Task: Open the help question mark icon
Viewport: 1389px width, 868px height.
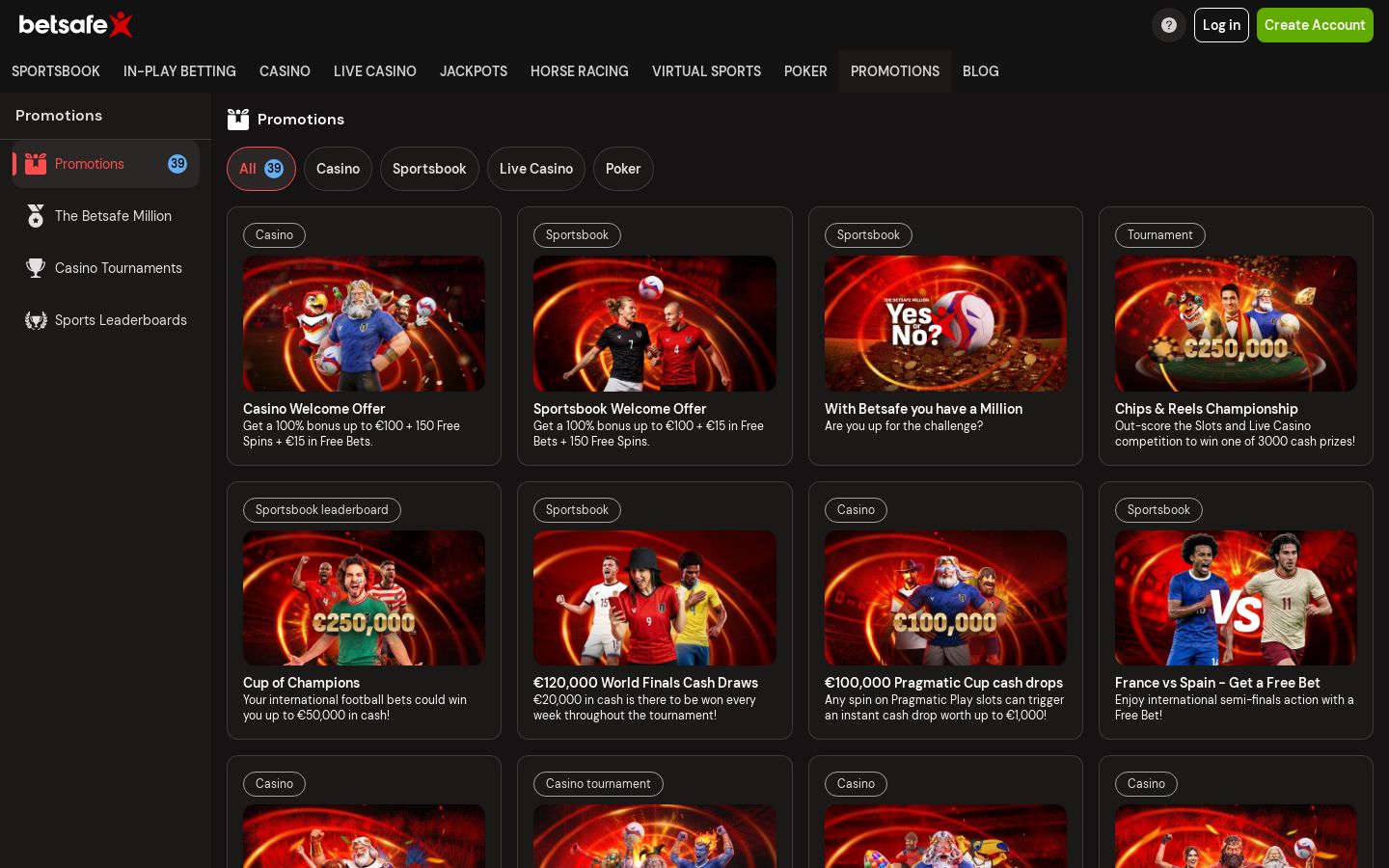Action: pos(1169,25)
